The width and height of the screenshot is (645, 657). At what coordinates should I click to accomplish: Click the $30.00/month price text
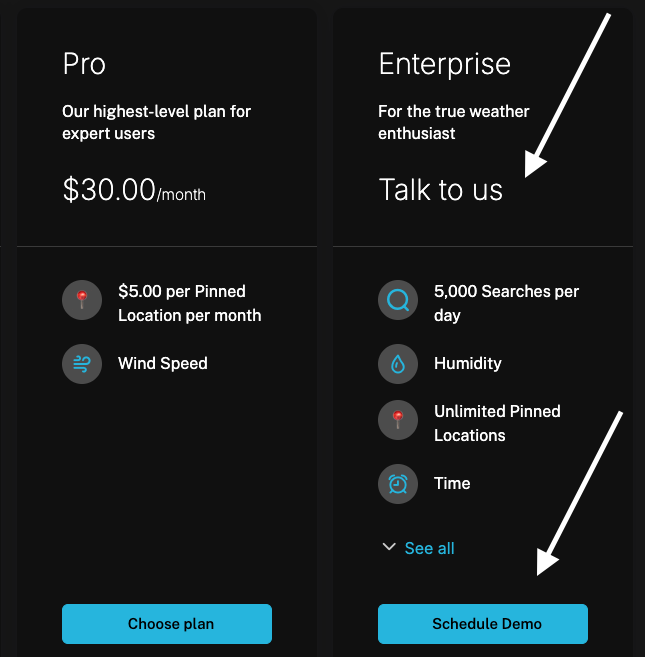[x=134, y=190]
